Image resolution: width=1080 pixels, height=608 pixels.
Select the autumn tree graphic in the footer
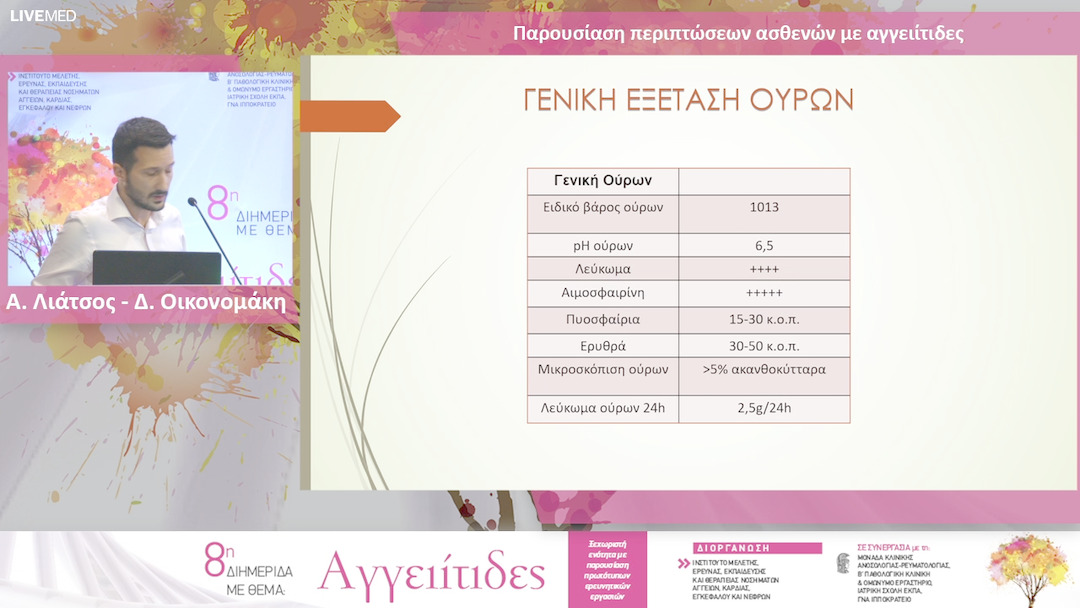click(1028, 570)
